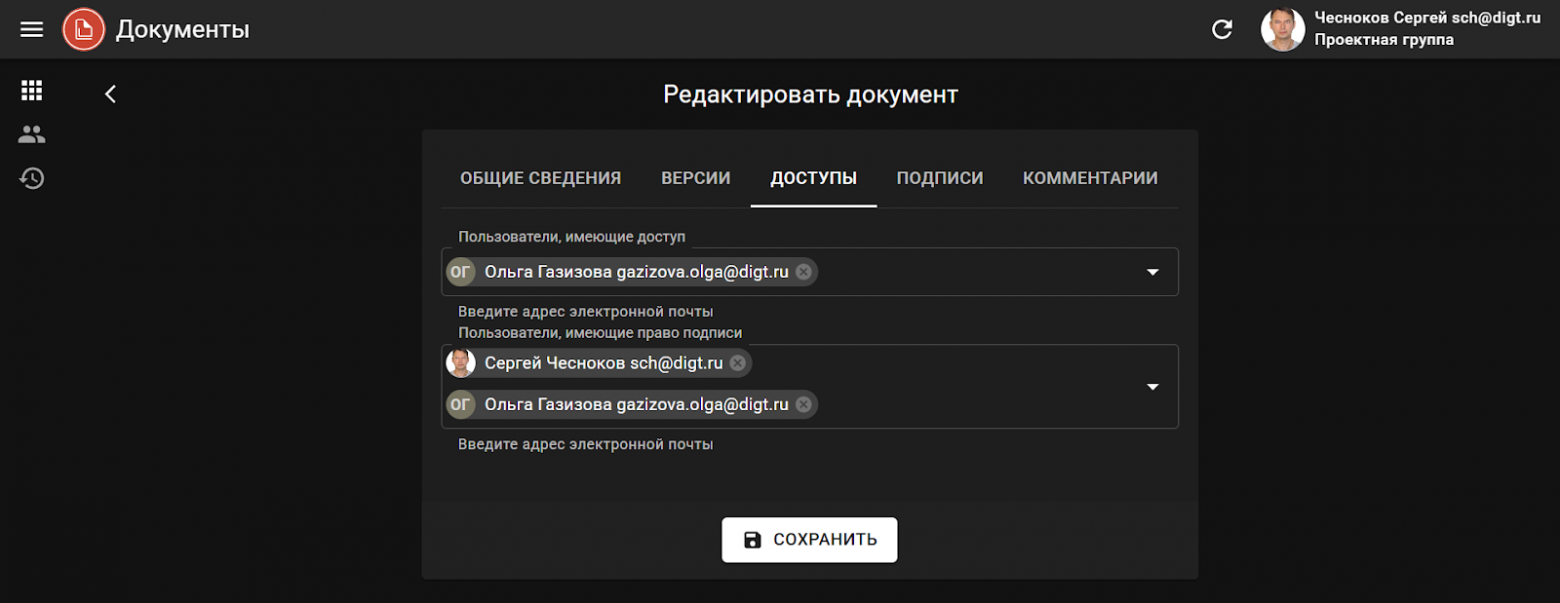
Task: Remove Ольга Газизова from access users
Action: pos(806,271)
